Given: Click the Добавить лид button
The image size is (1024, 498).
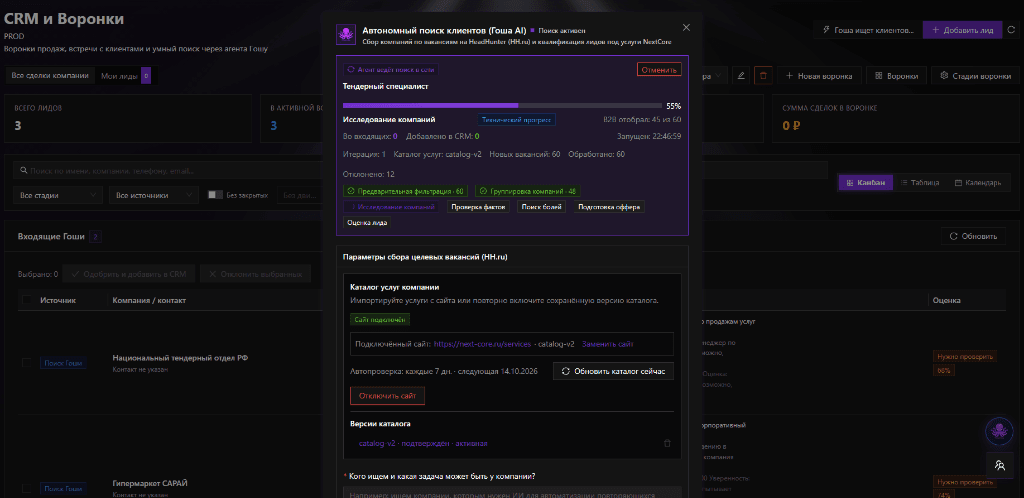Looking at the screenshot, I should tap(962, 30).
